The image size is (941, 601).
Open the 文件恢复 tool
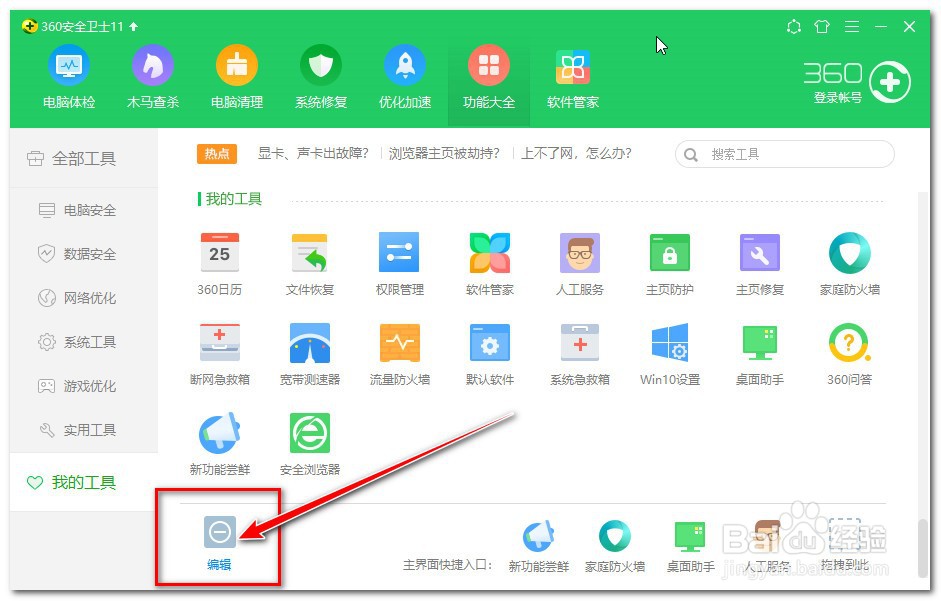coord(310,264)
